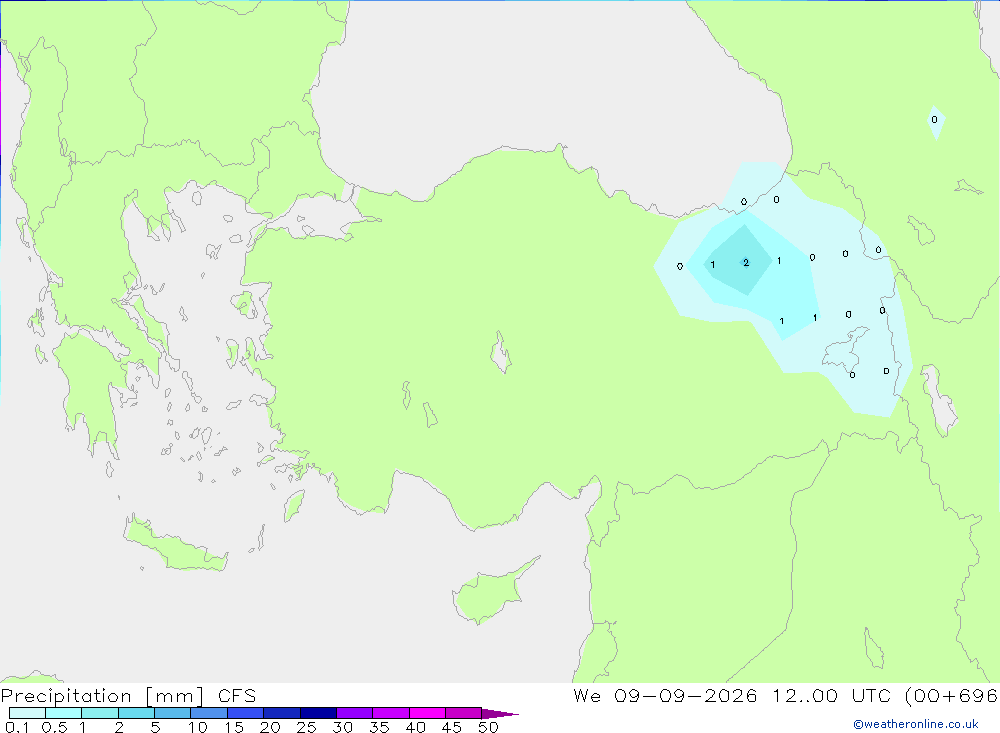Click the '12..00 UTC' time text
Viewport: 1000px width, 733px height.
(x=832, y=696)
